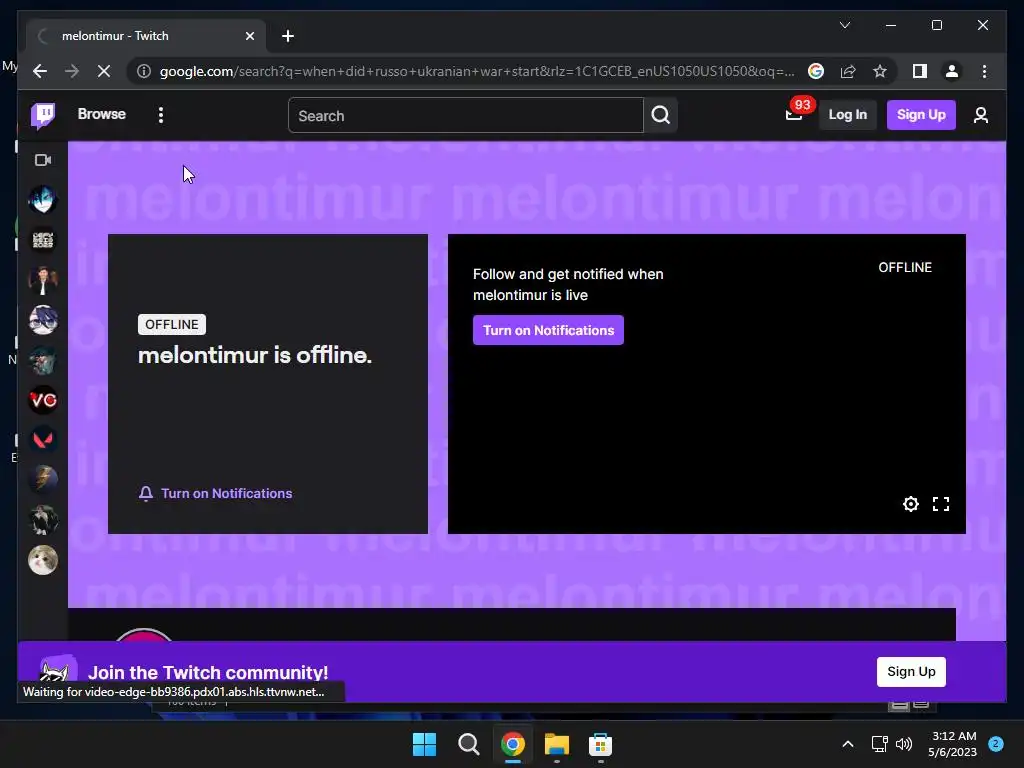View site information icon in address bar
The width and height of the screenshot is (1024, 768).
coord(144,71)
